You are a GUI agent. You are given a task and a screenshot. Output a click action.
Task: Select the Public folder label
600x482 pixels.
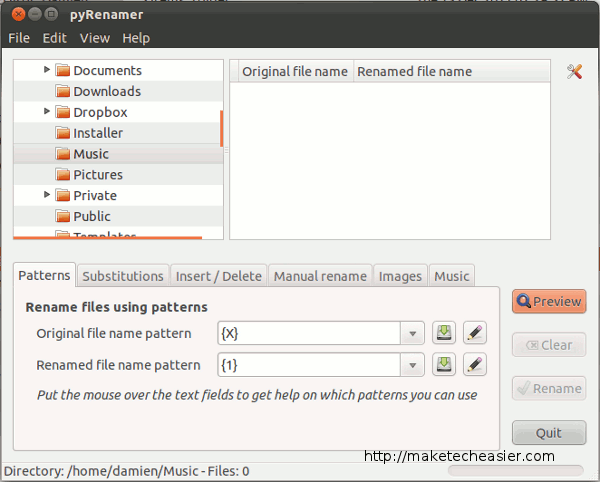(x=92, y=217)
